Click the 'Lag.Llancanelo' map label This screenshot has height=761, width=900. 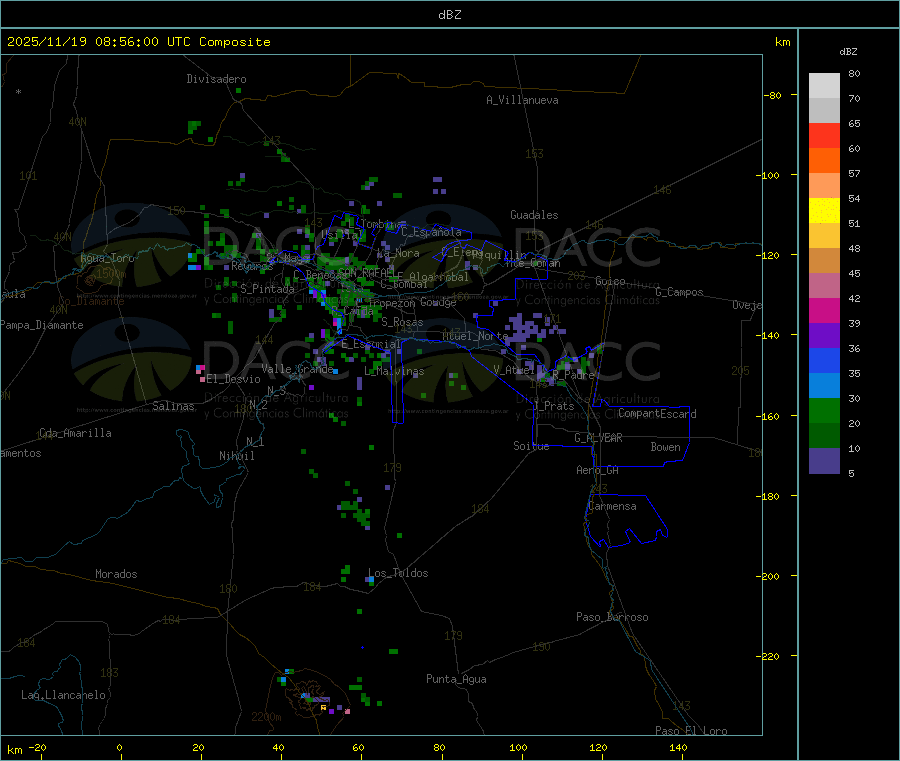click(x=63, y=695)
